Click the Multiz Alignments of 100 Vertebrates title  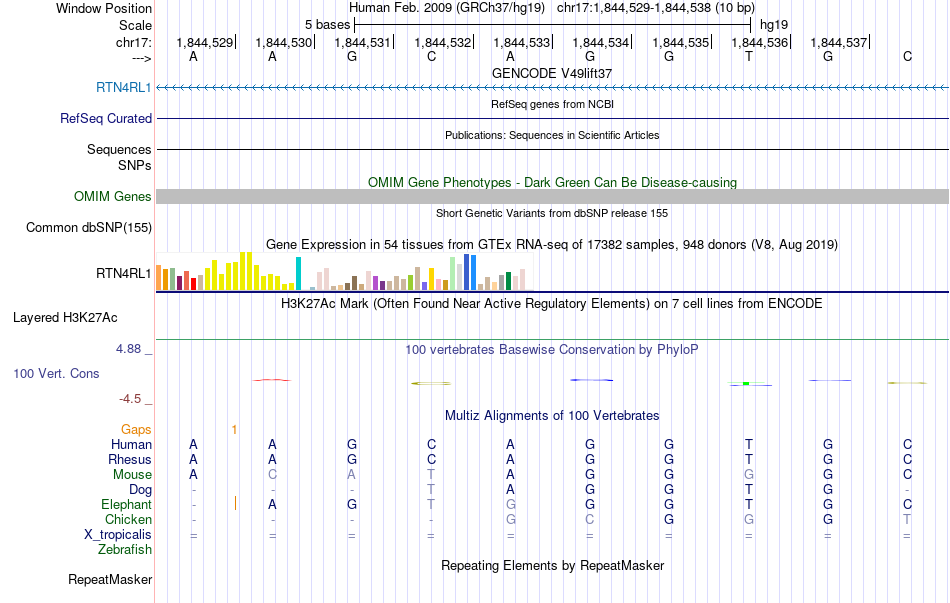pos(552,416)
